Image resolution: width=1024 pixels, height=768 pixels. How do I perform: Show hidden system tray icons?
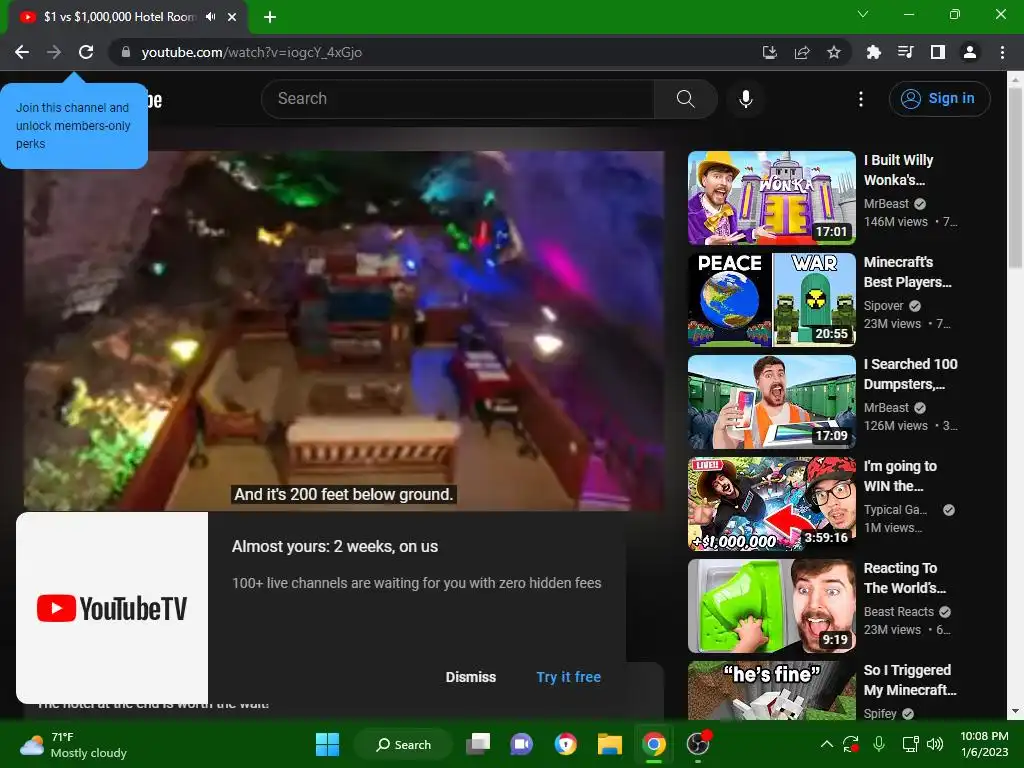(826, 744)
